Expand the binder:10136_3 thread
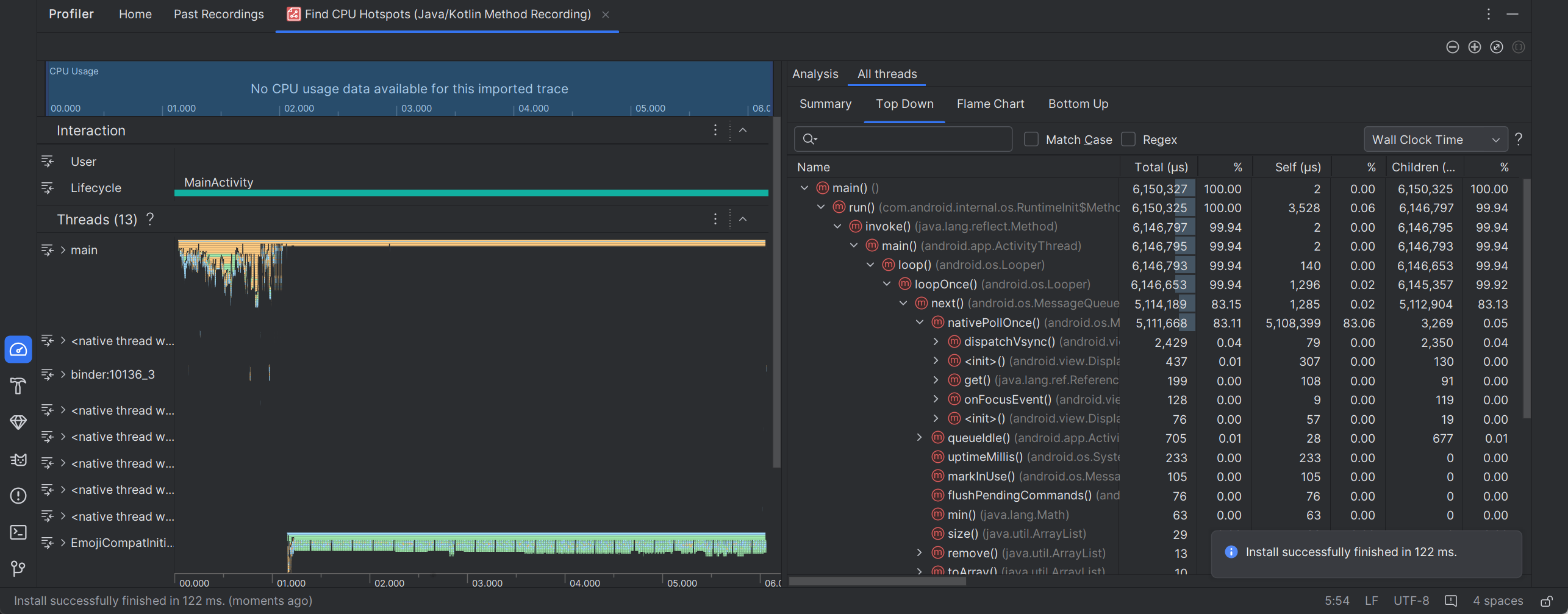This screenshot has width=1568, height=614. point(63,374)
